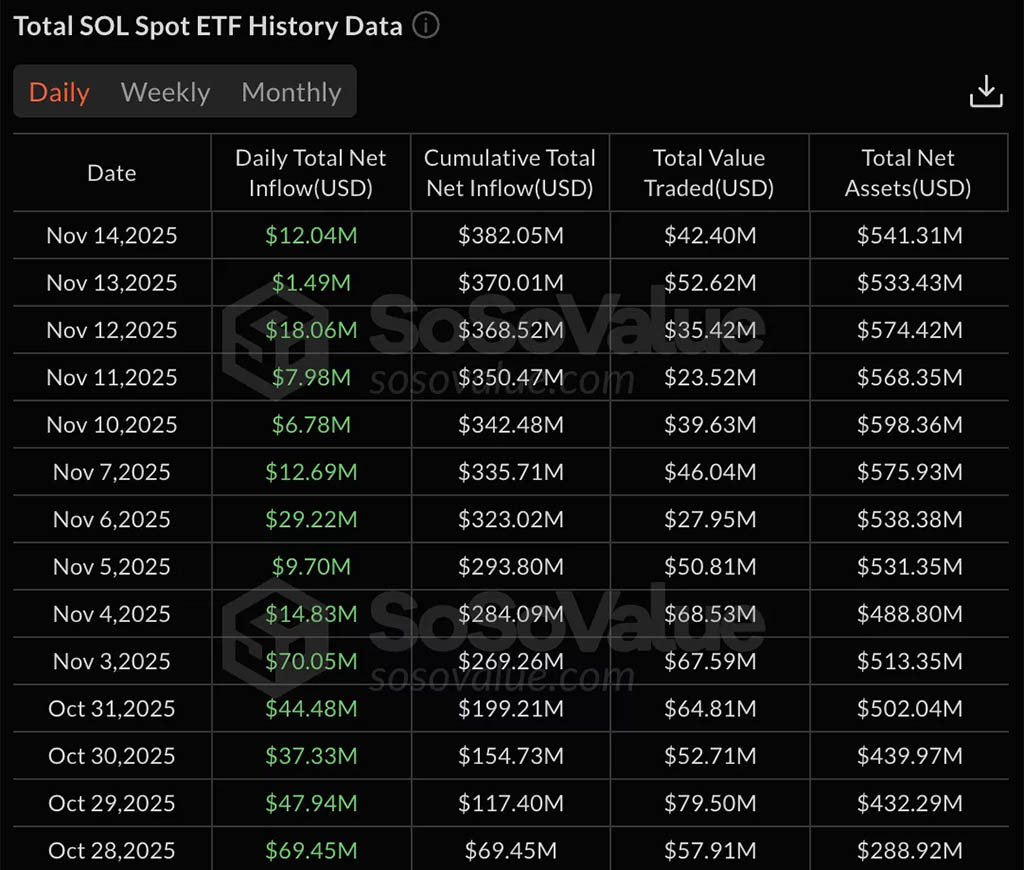The width and height of the screenshot is (1024, 870).
Task: Click the info icon beside the title
Action: tap(426, 26)
